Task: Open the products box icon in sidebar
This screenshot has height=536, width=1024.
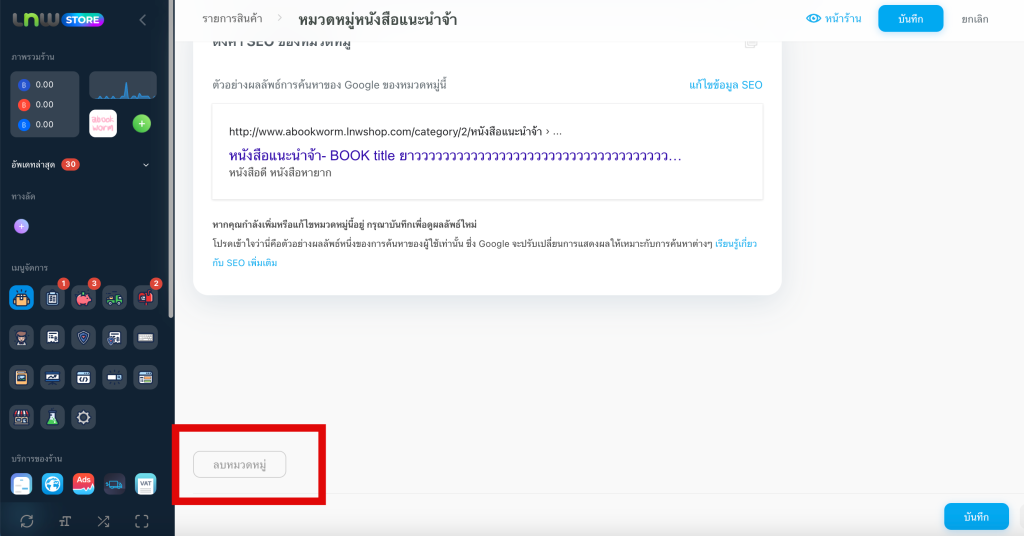Action: click(x=22, y=297)
